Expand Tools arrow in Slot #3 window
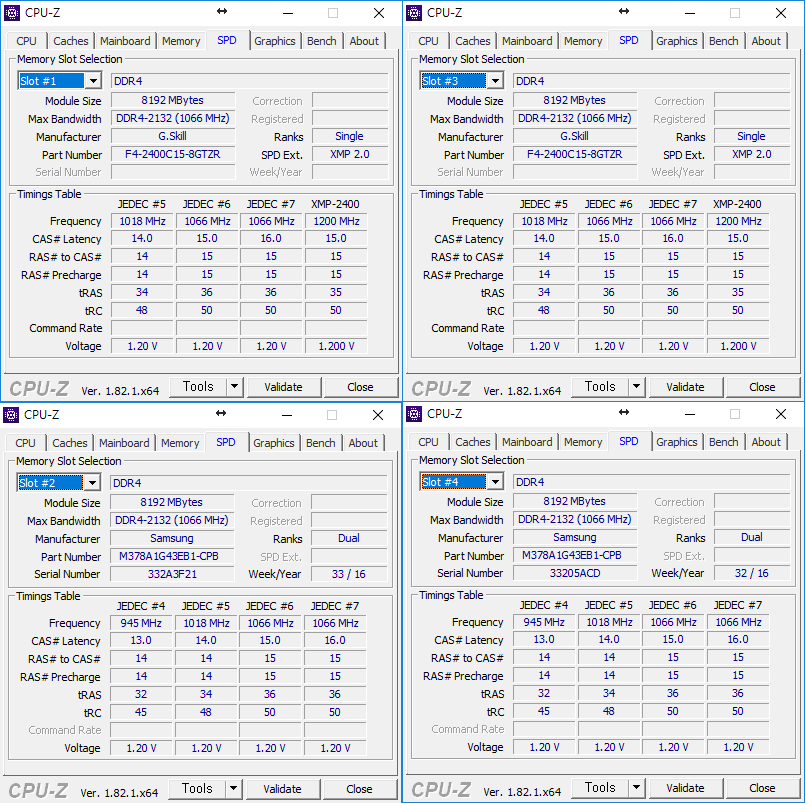 pos(636,387)
